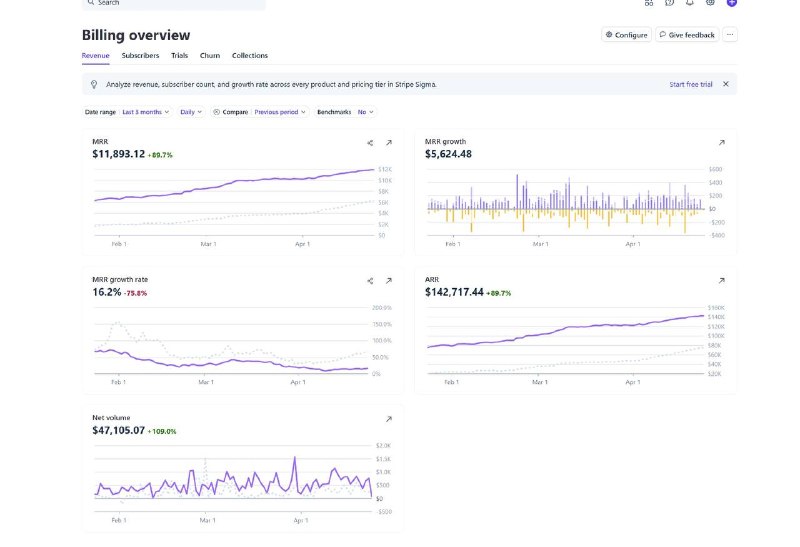
Task: Open the Collections tab
Action: tap(250, 56)
